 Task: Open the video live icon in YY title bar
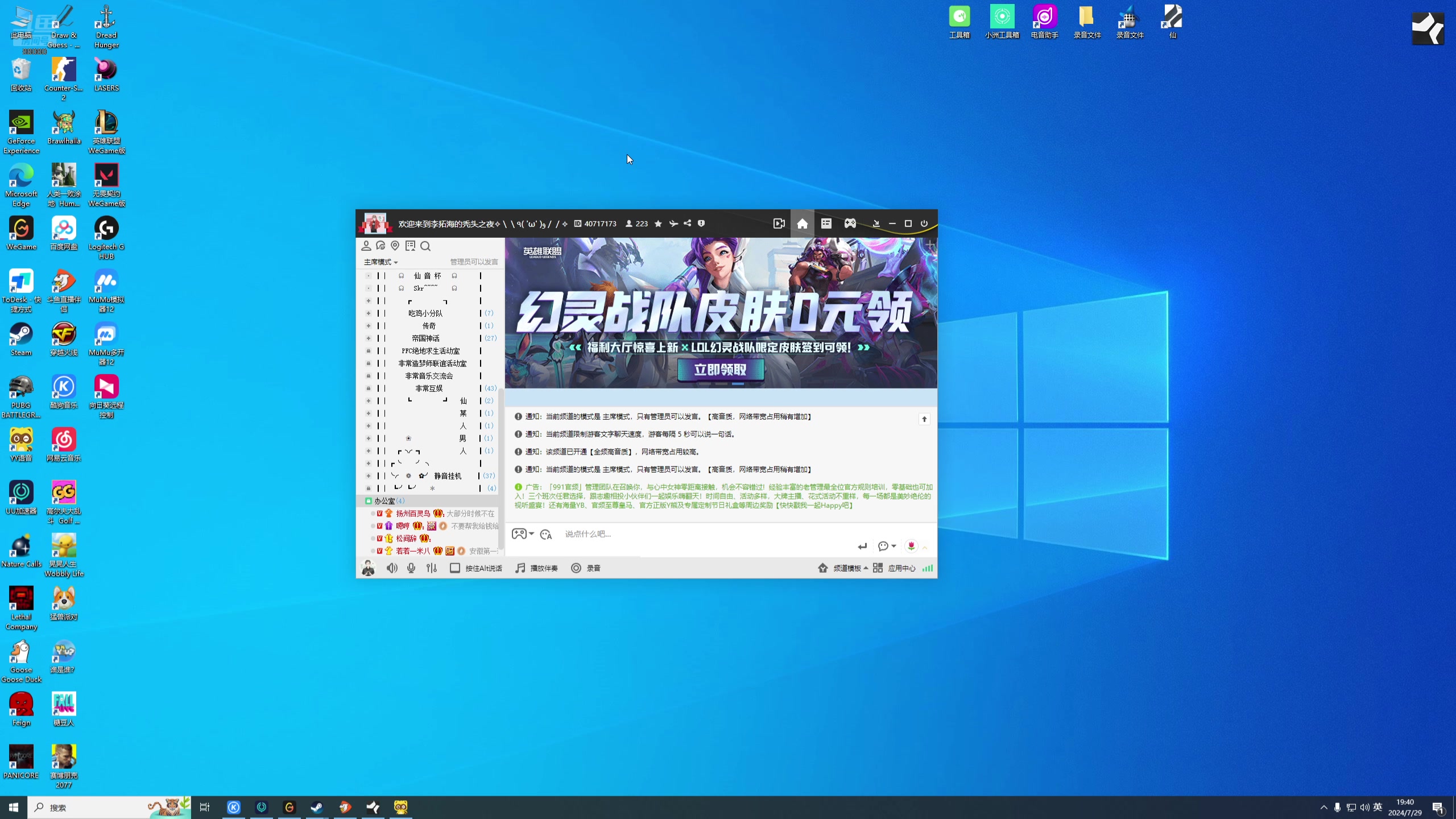coord(779,224)
